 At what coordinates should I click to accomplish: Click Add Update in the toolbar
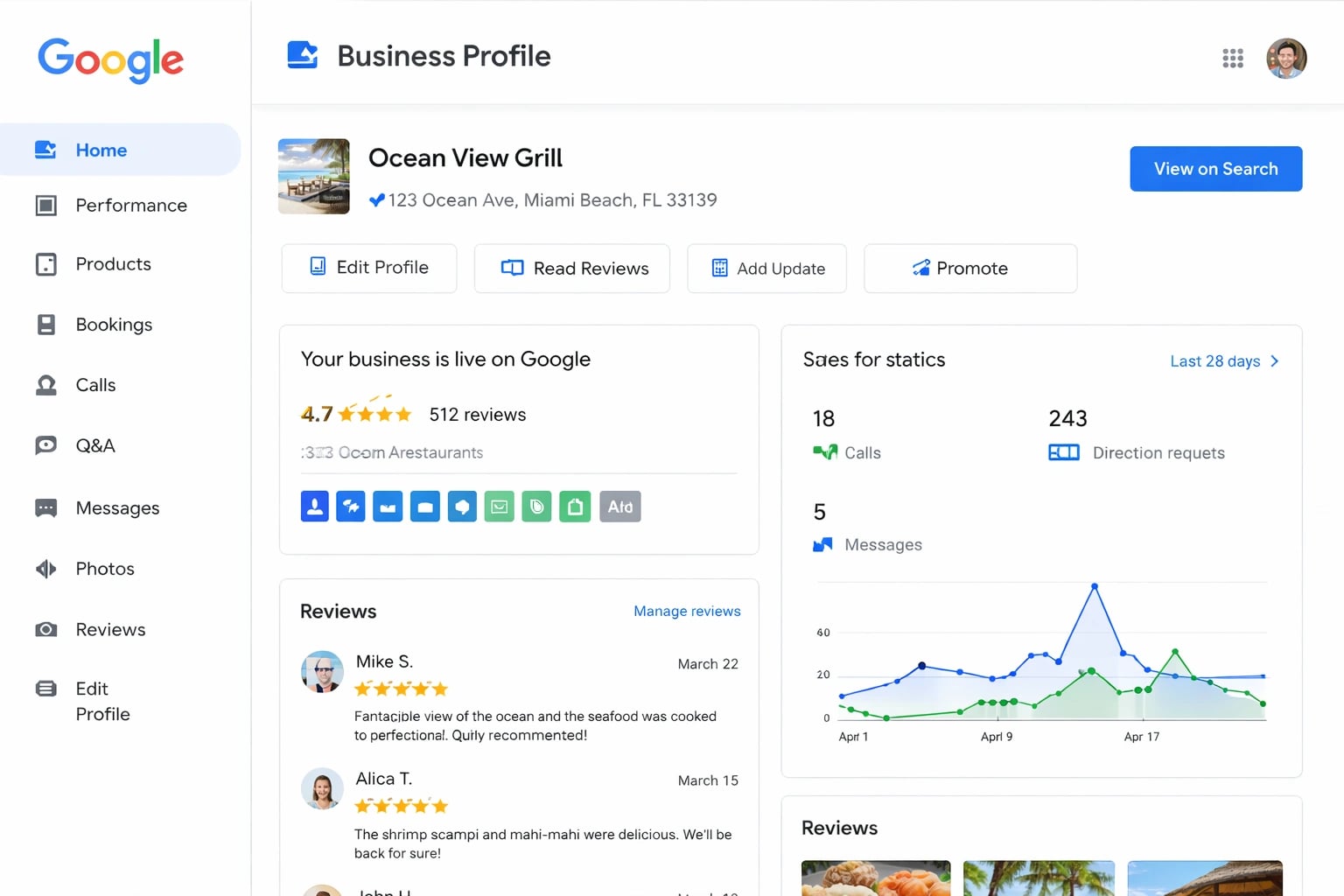click(766, 269)
